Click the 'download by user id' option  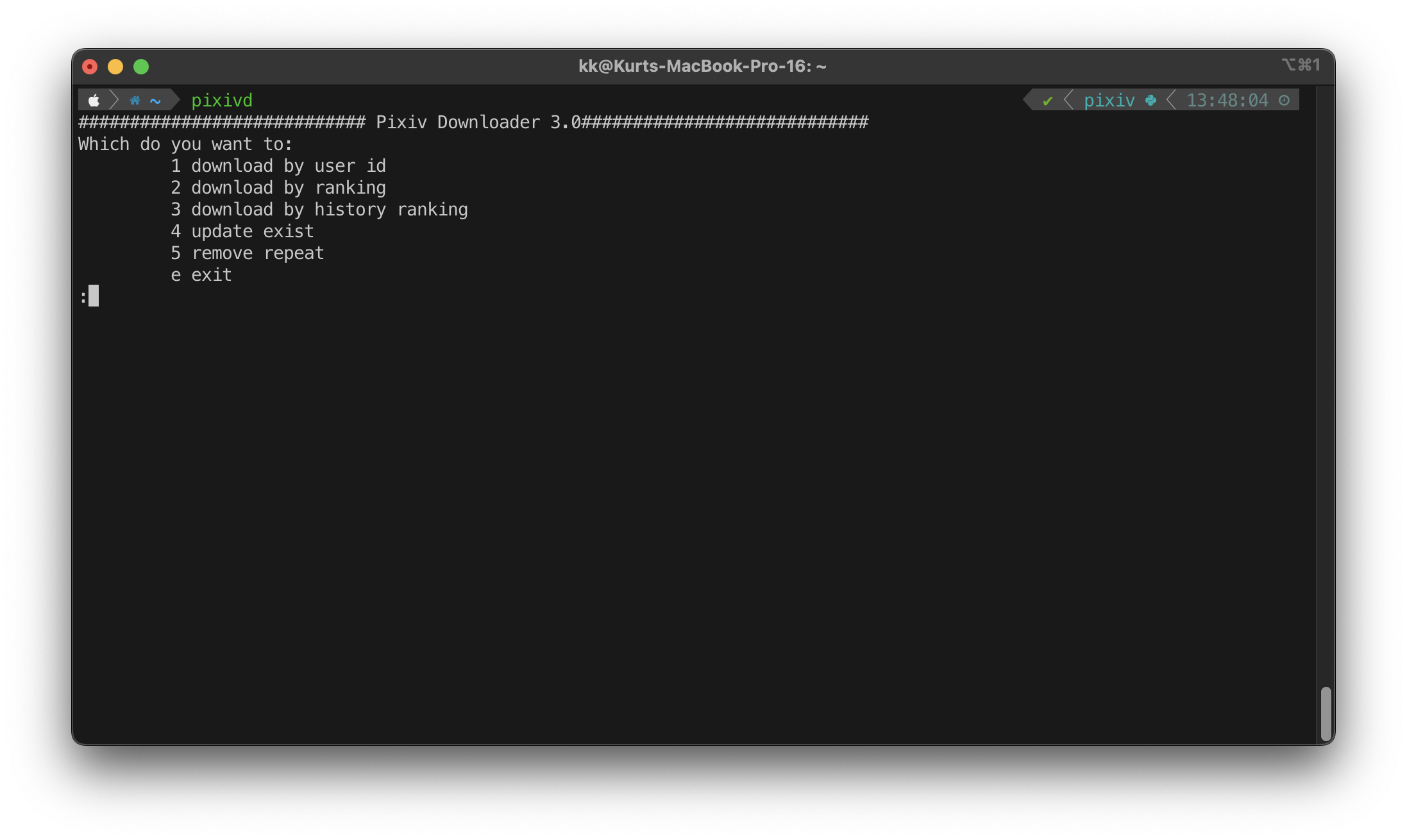click(278, 166)
